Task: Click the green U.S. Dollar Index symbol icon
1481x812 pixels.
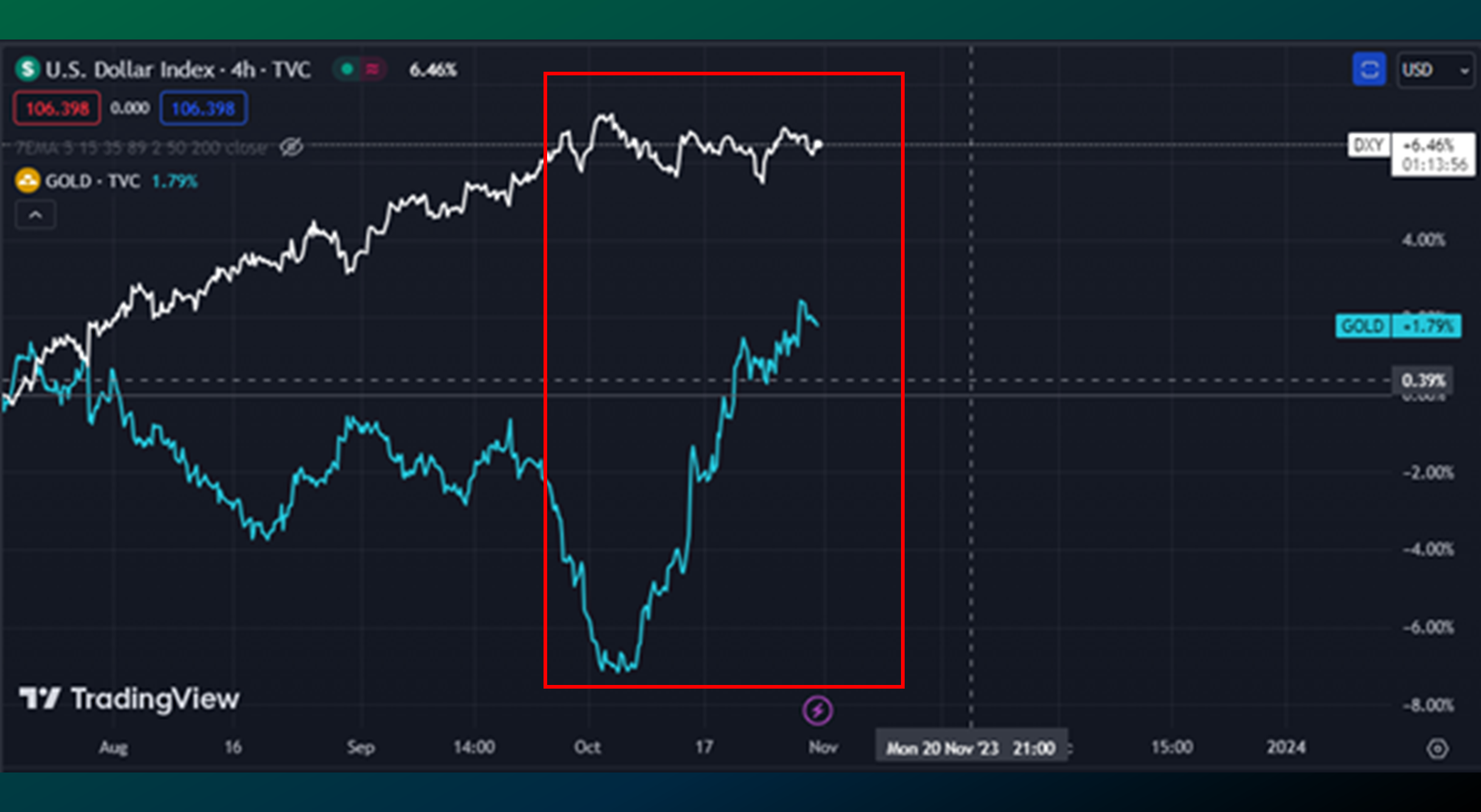Action: click(x=27, y=69)
